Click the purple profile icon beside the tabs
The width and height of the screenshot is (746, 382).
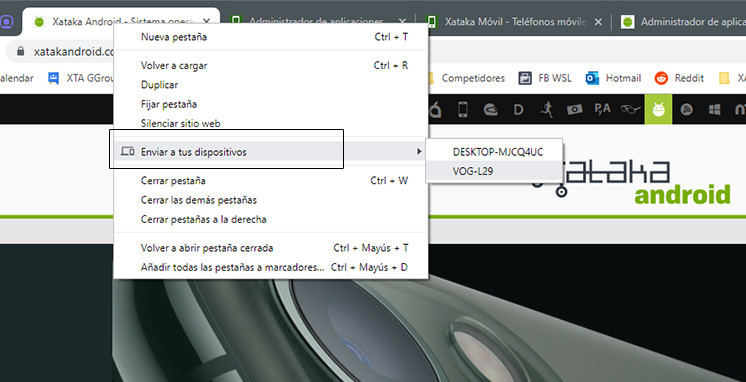pyautogui.click(x=7, y=22)
